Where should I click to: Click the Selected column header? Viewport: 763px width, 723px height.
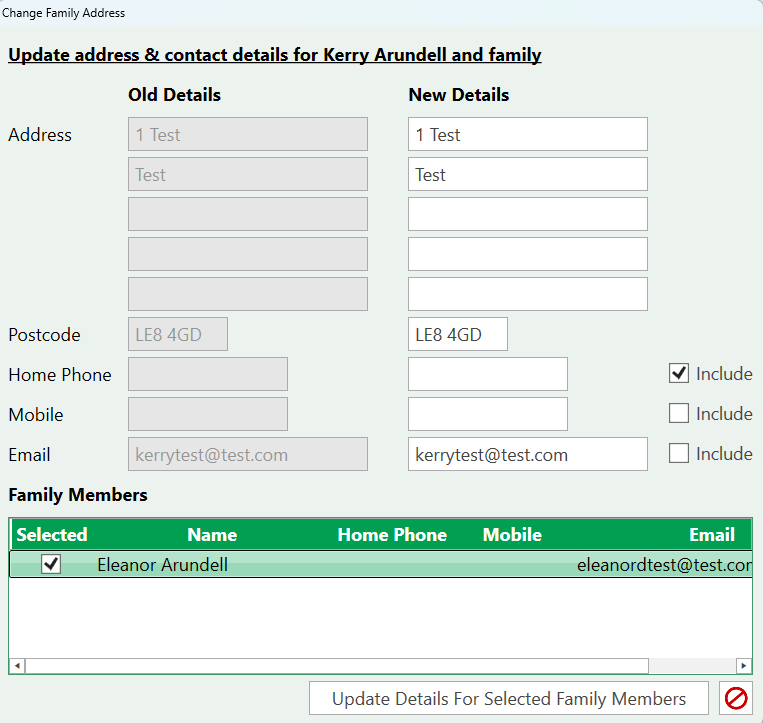click(x=52, y=535)
